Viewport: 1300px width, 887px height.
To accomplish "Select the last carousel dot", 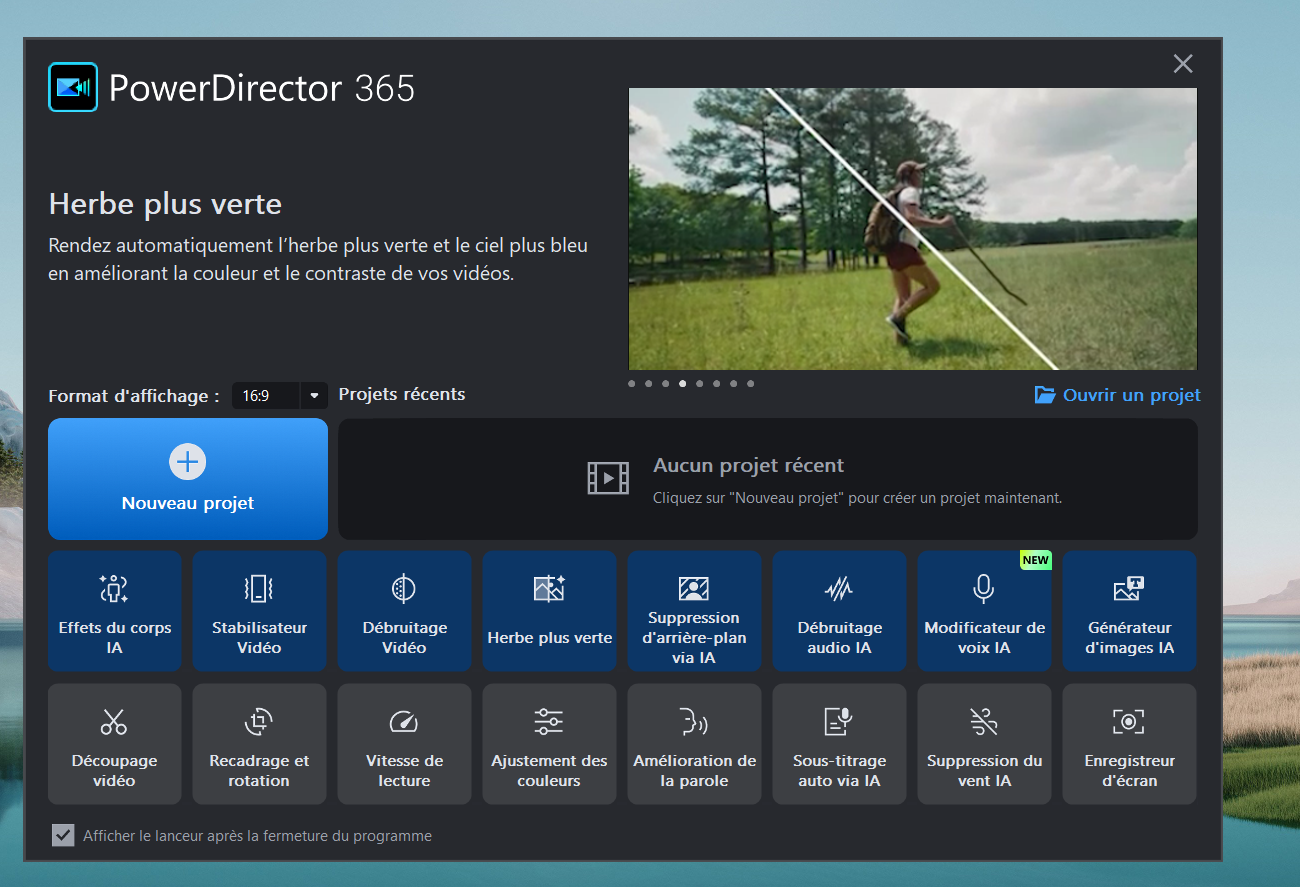I will click(750, 383).
